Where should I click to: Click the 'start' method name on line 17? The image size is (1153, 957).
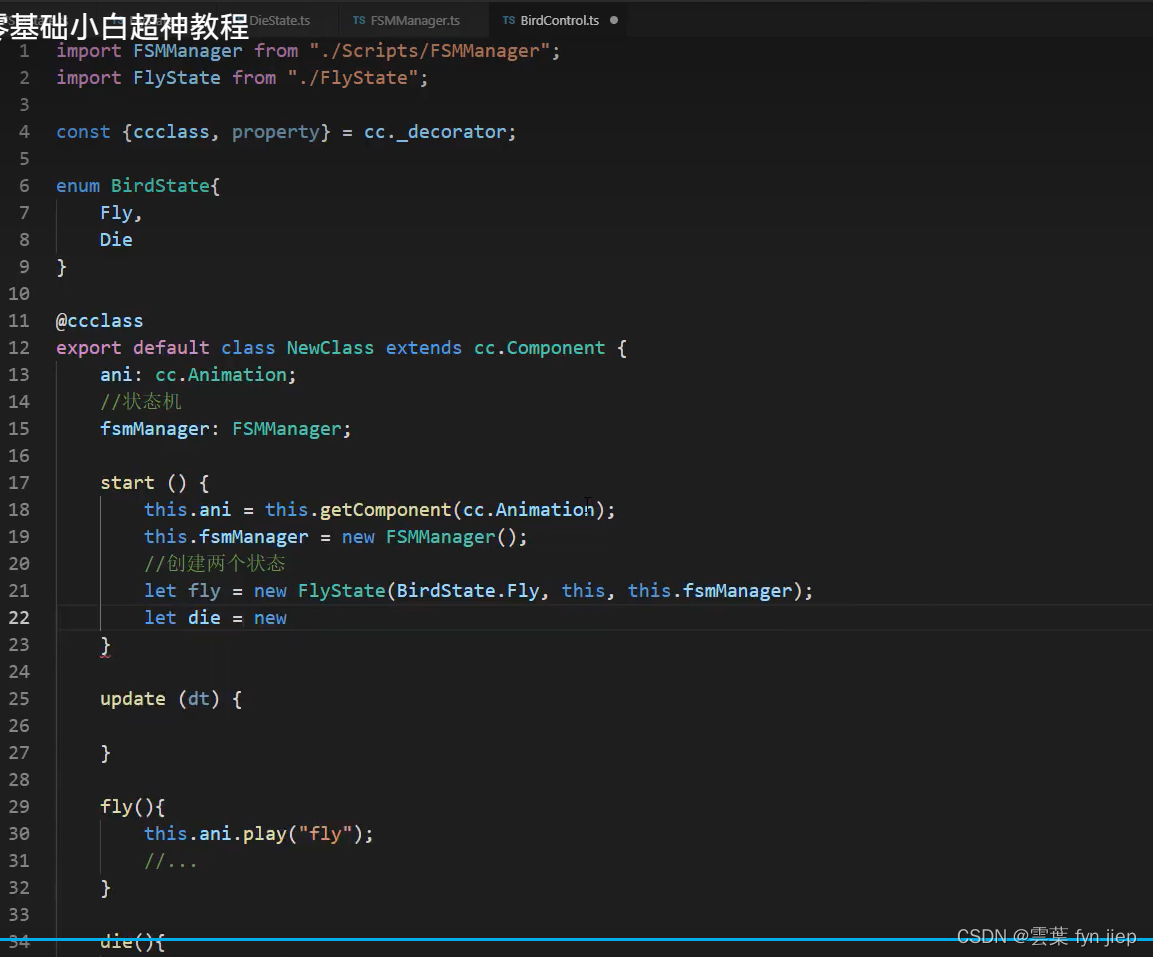coord(127,483)
